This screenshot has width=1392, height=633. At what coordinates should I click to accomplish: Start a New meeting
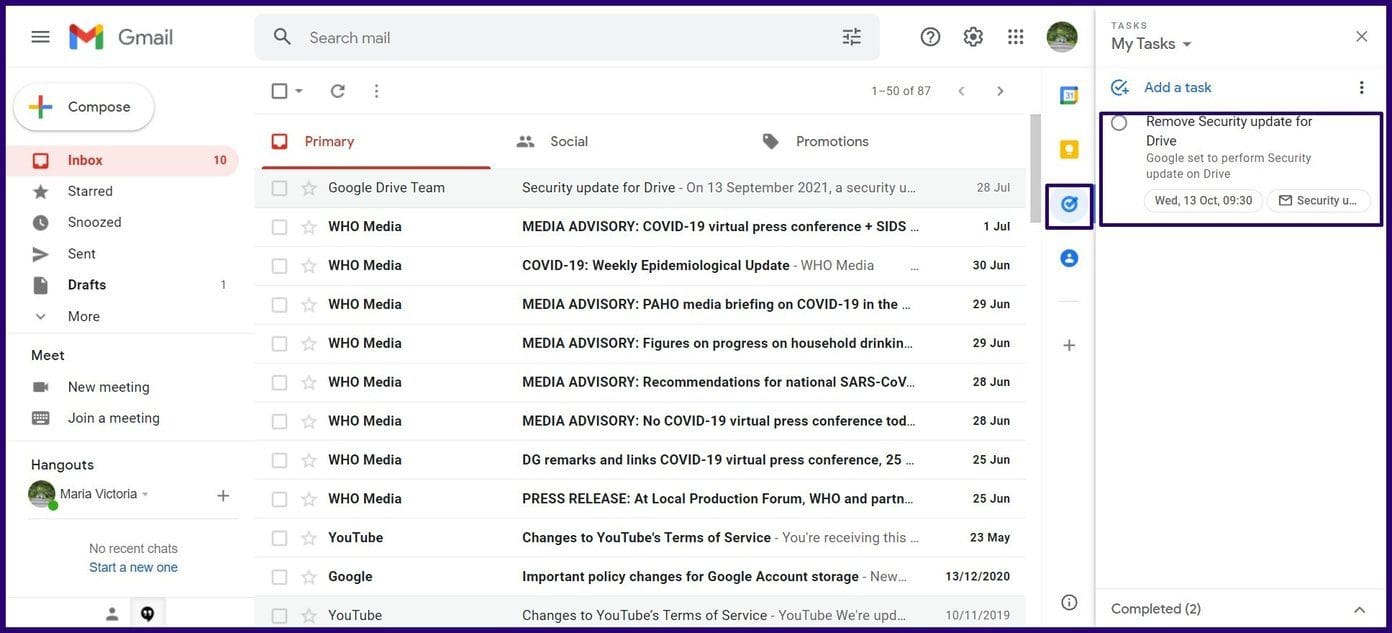108,387
